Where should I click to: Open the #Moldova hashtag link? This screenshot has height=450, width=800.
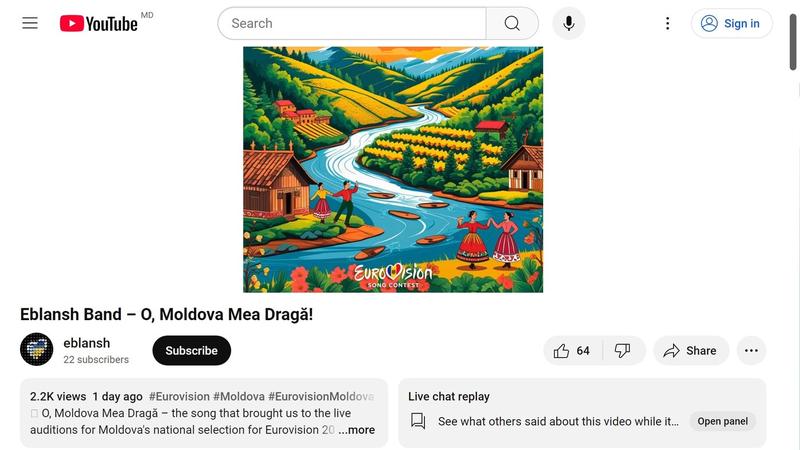(239, 396)
